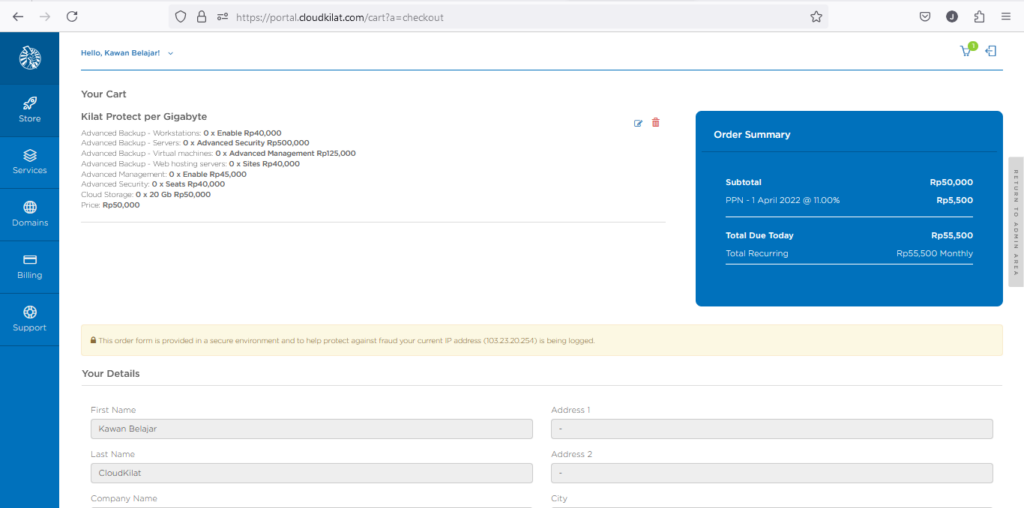Click the CloudKilat logo in sidebar
Screen dimensions: 1024x508
coord(29,58)
